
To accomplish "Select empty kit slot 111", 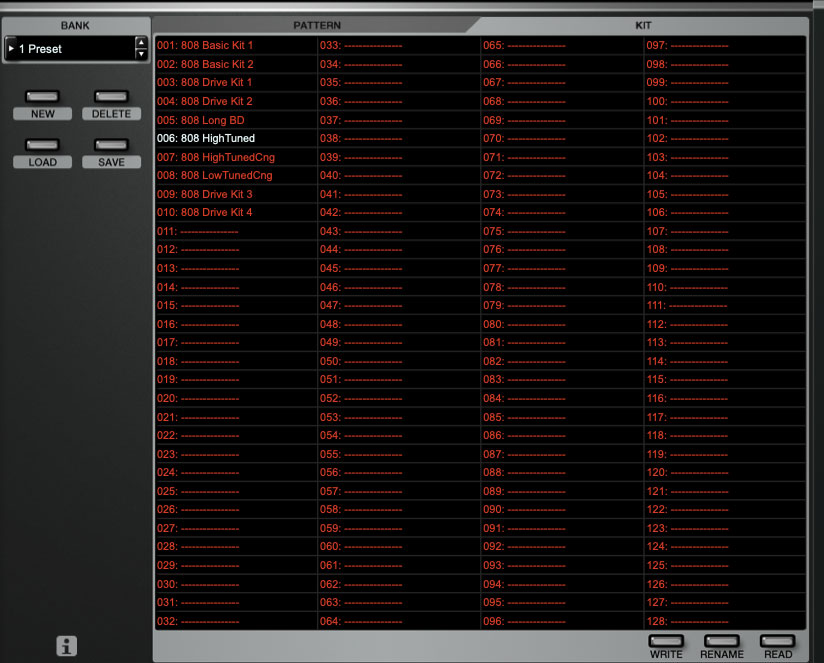I will pos(725,305).
